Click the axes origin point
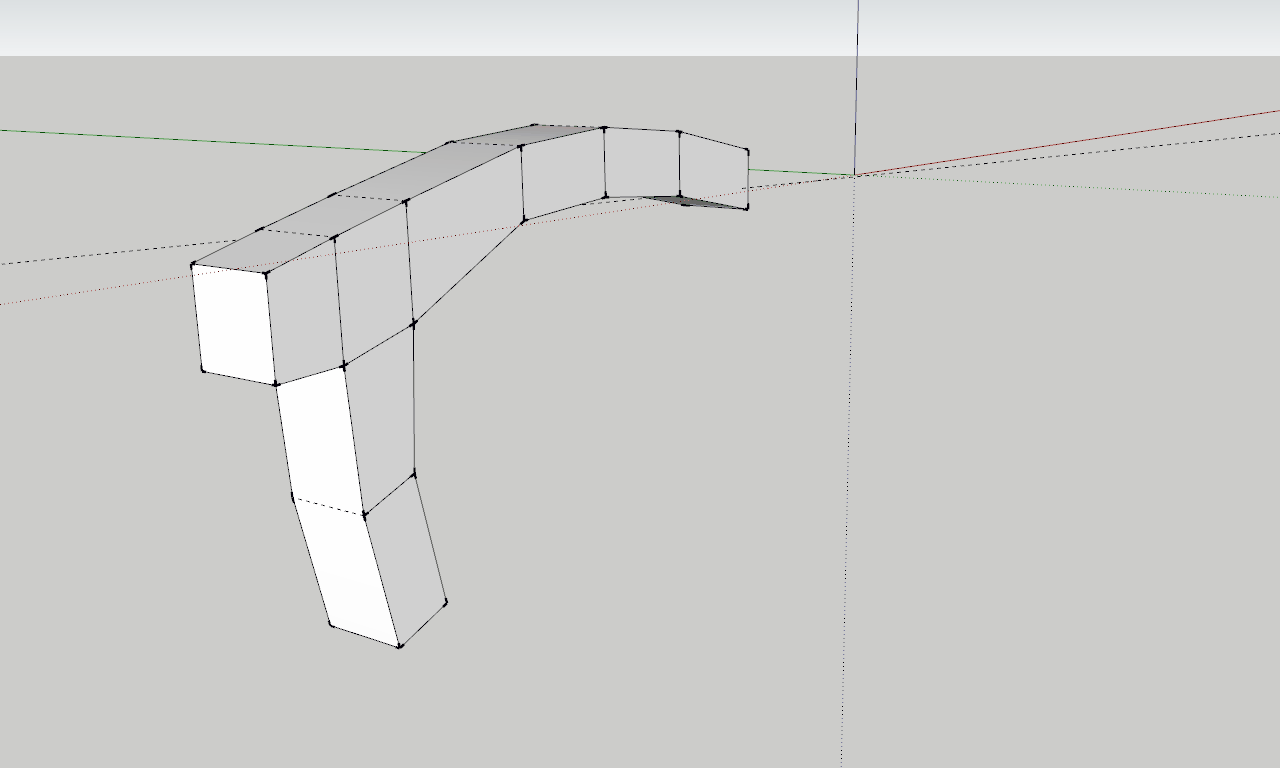The image size is (1280, 768). 855,176
